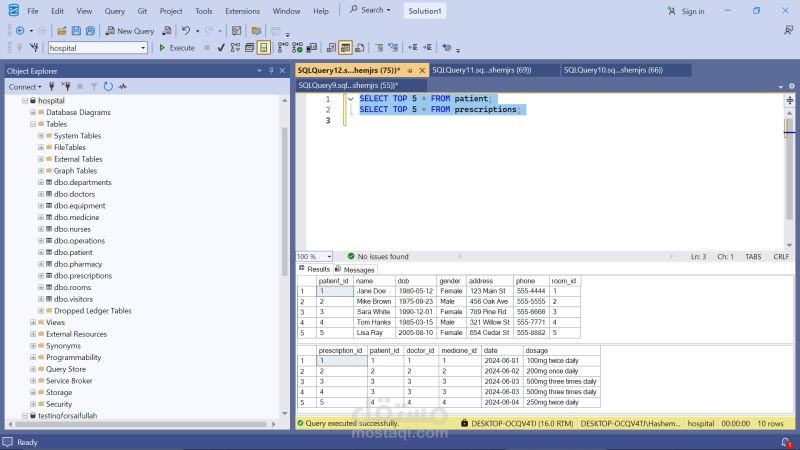This screenshot has width=800, height=450.
Task: Select dbo.pharmacy tree item
Action: (78, 264)
